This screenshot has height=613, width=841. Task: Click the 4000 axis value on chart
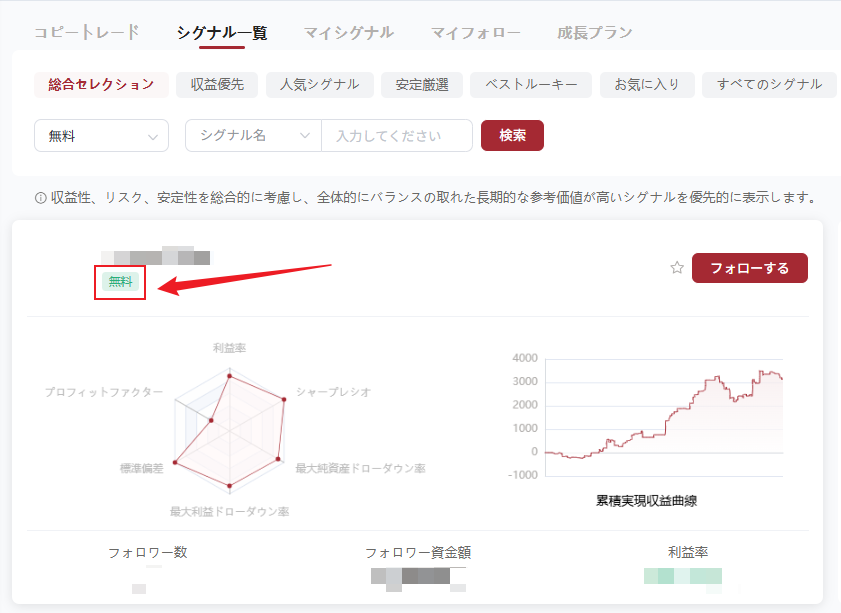[525, 358]
